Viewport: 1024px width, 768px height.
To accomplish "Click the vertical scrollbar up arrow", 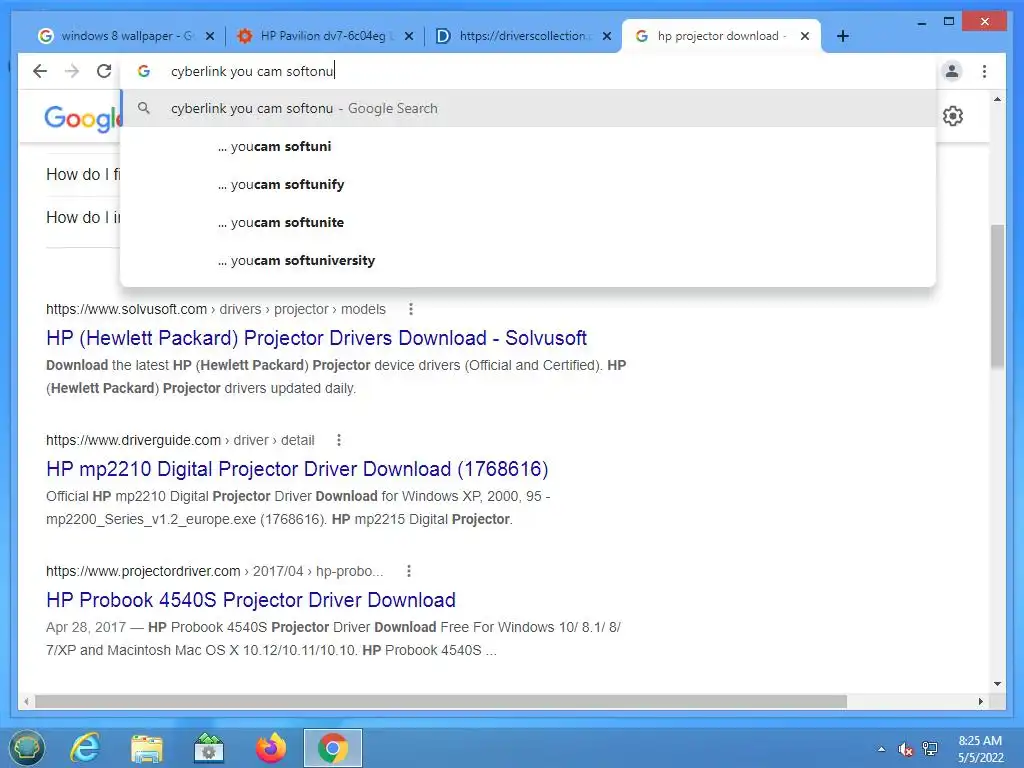I will [x=997, y=99].
